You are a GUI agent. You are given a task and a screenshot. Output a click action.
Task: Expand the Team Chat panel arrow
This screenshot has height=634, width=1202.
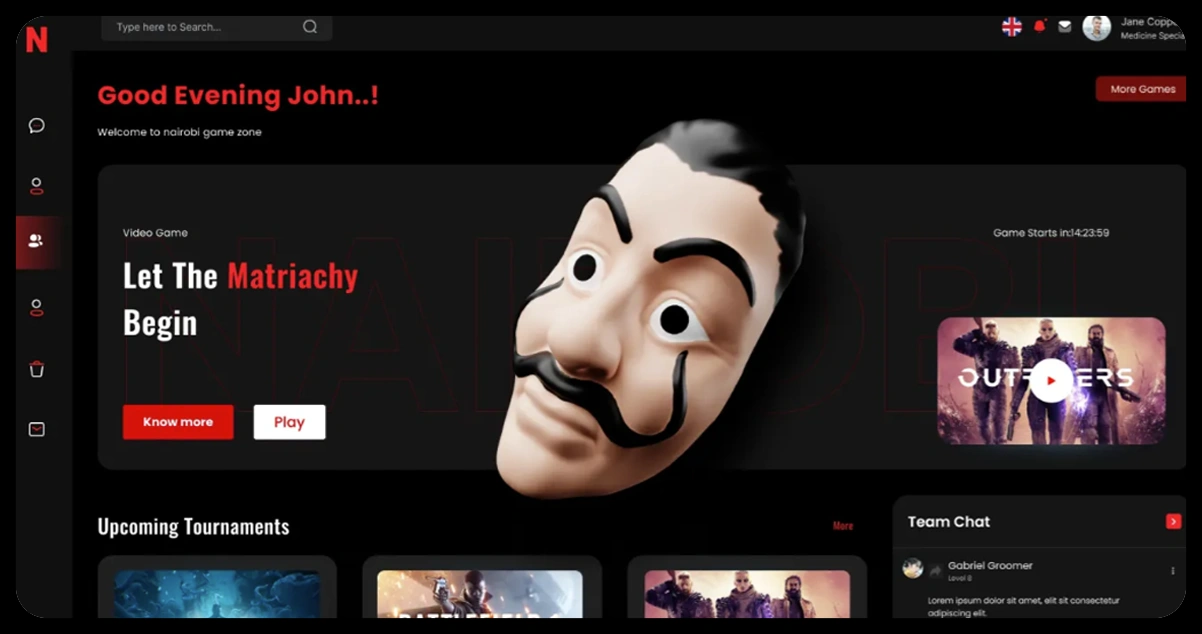[1172, 521]
